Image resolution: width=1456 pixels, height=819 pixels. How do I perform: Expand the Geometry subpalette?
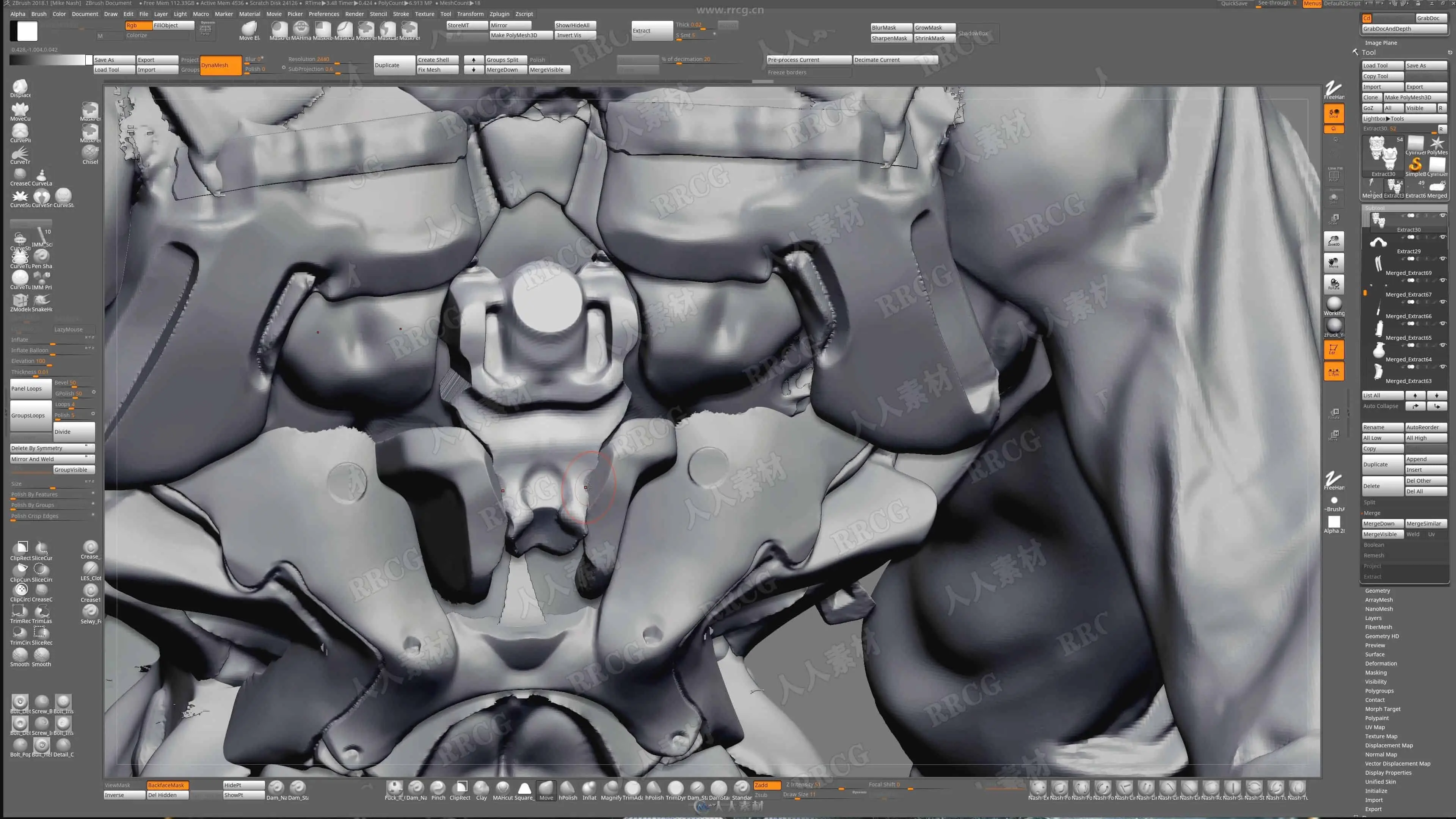1378,591
